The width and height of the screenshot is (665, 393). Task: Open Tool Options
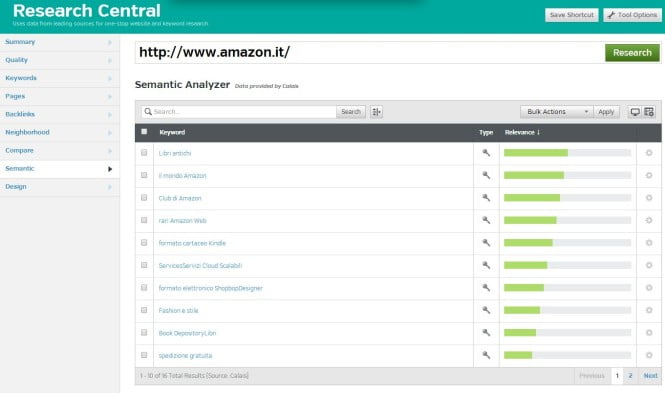coord(632,15)
